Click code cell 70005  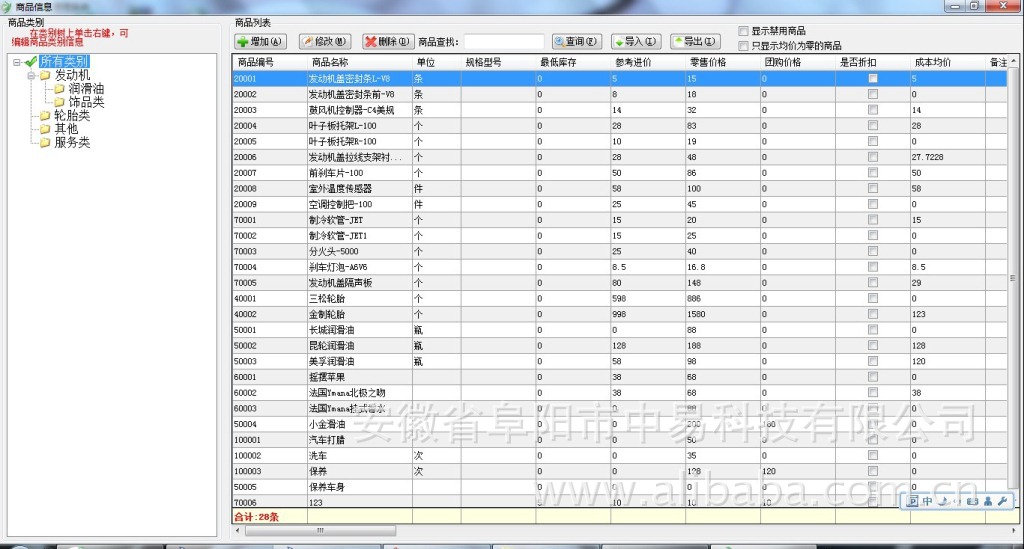coord(270,283)
